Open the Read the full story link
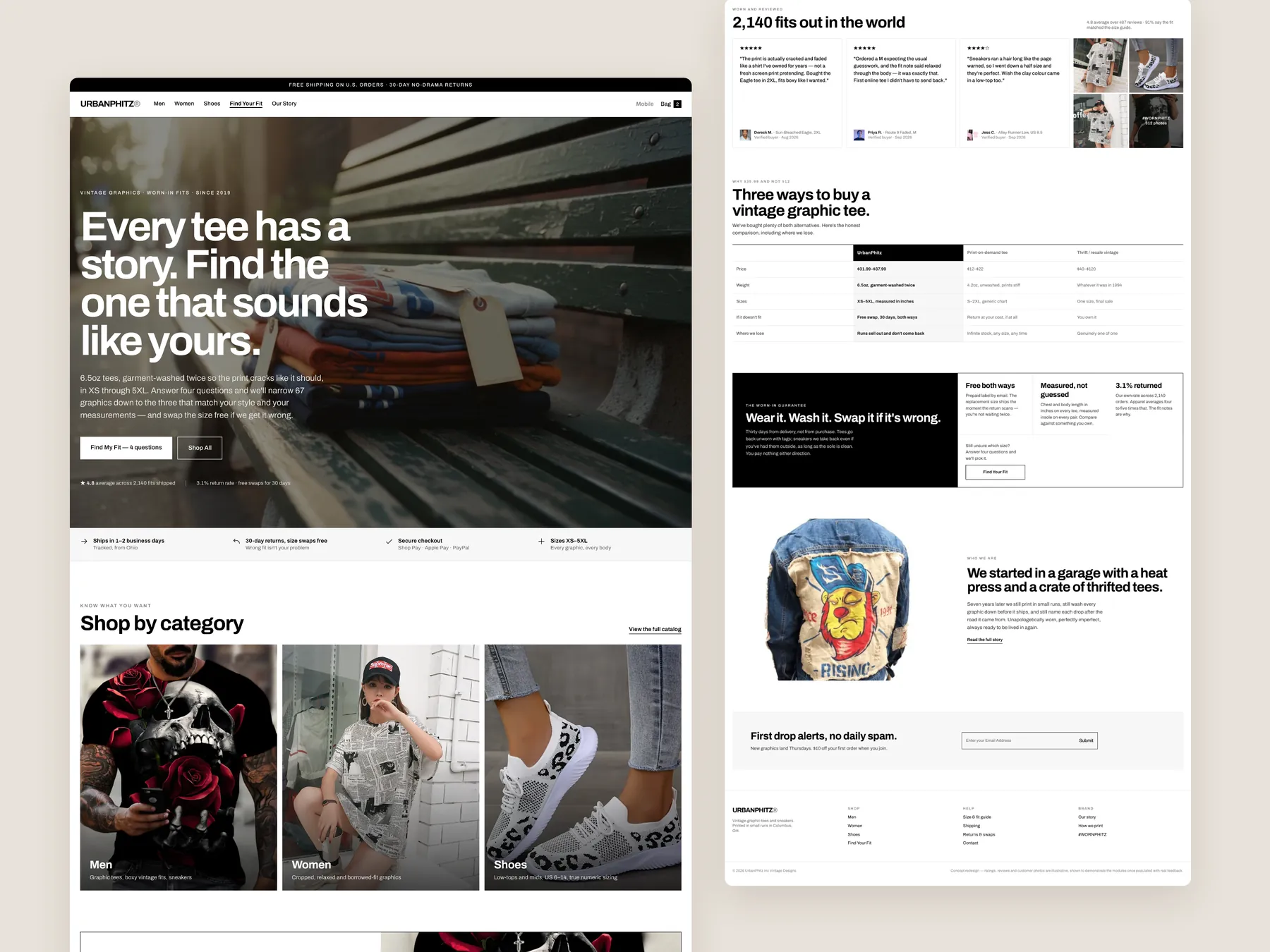 click(984, 640)
